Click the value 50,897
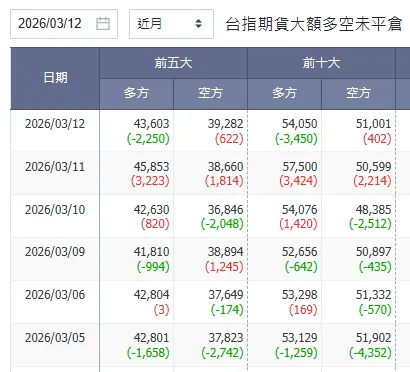The height and width of the screenshot is (372, 410). (x=373, y=252)
